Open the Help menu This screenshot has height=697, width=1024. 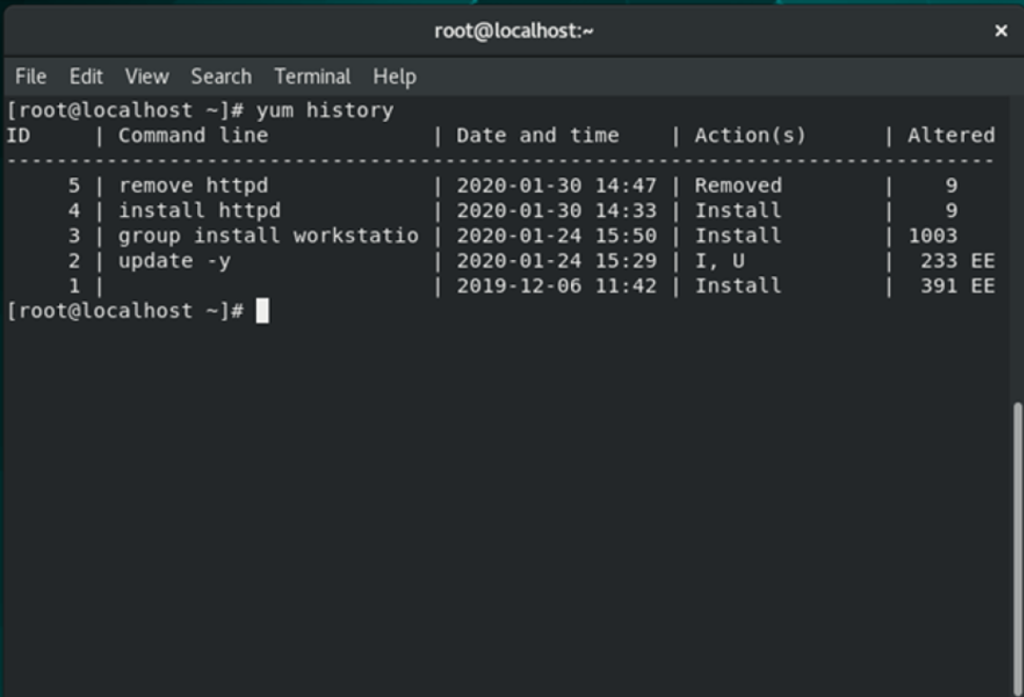tap(393, 76)
